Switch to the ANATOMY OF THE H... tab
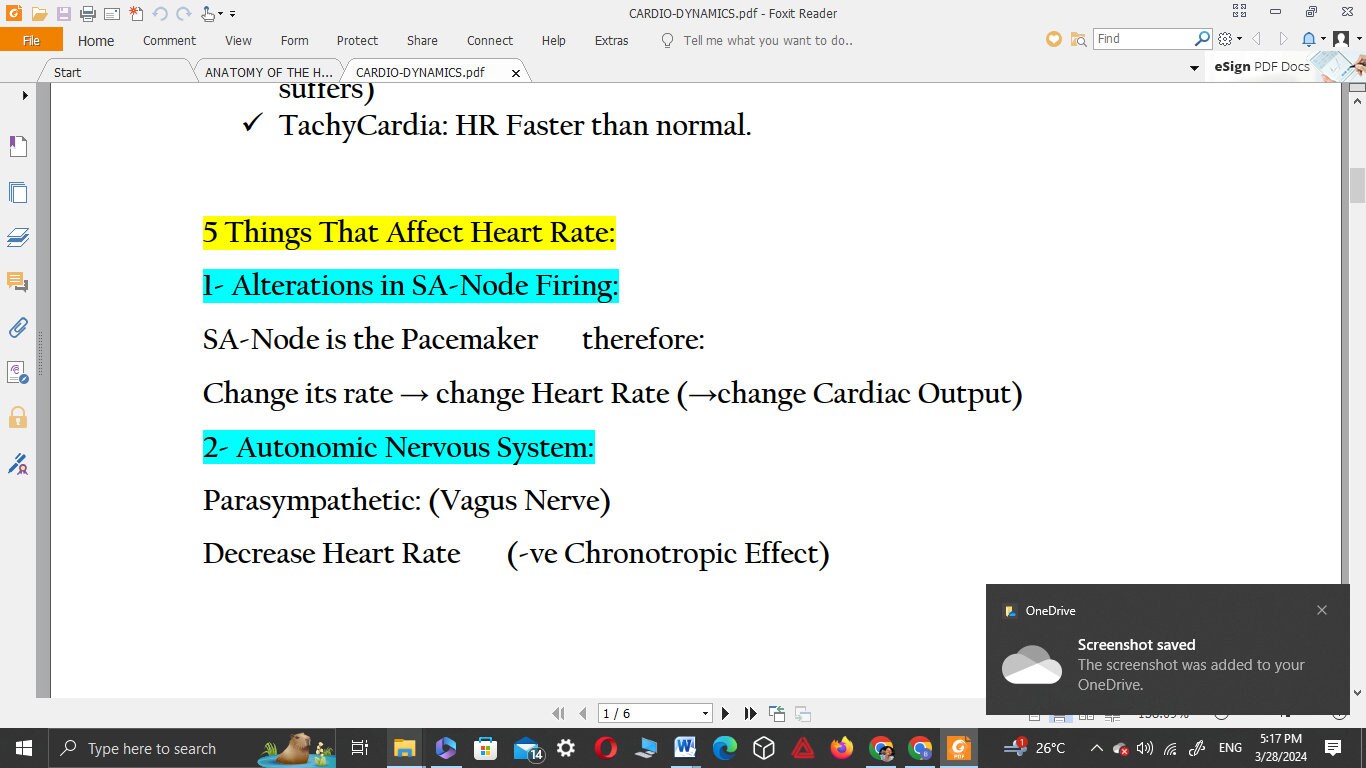The height and width of the screenshot is (768, 1366). point(268,72)
